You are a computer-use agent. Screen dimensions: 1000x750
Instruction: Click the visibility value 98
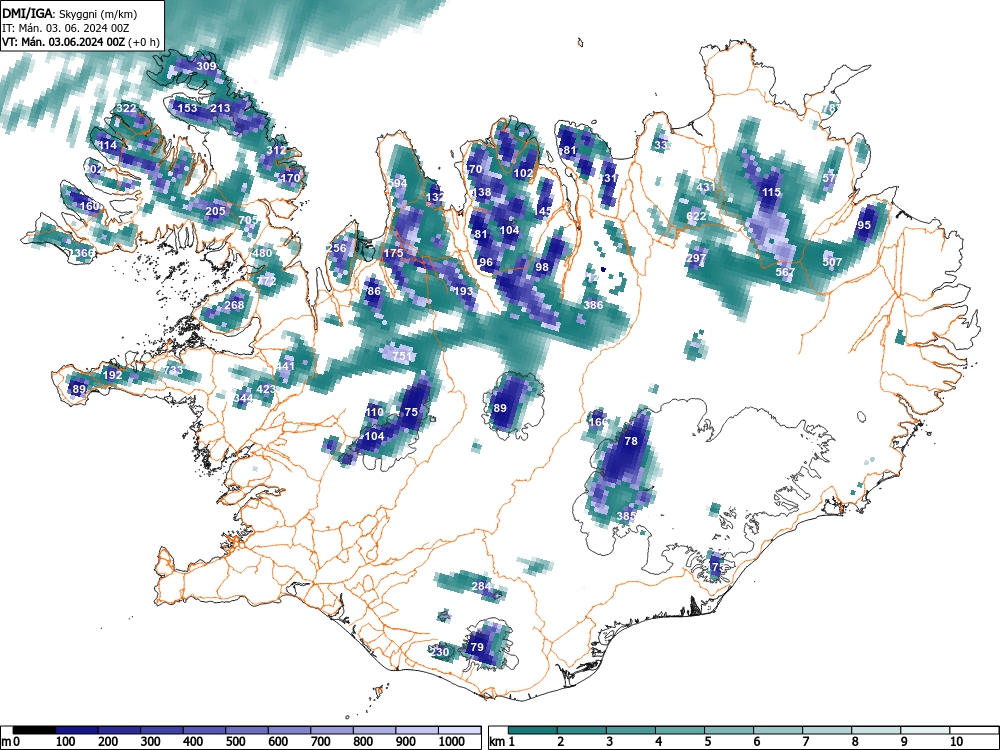(x=542, y=267)
